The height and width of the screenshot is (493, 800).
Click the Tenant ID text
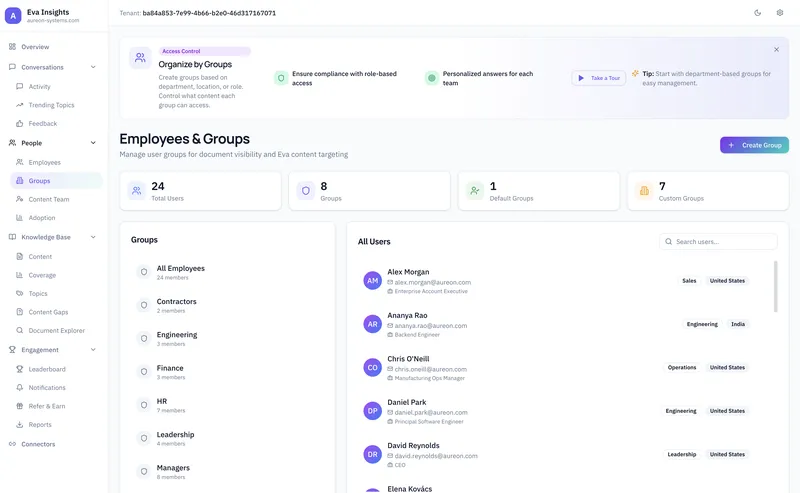[209, 13]
